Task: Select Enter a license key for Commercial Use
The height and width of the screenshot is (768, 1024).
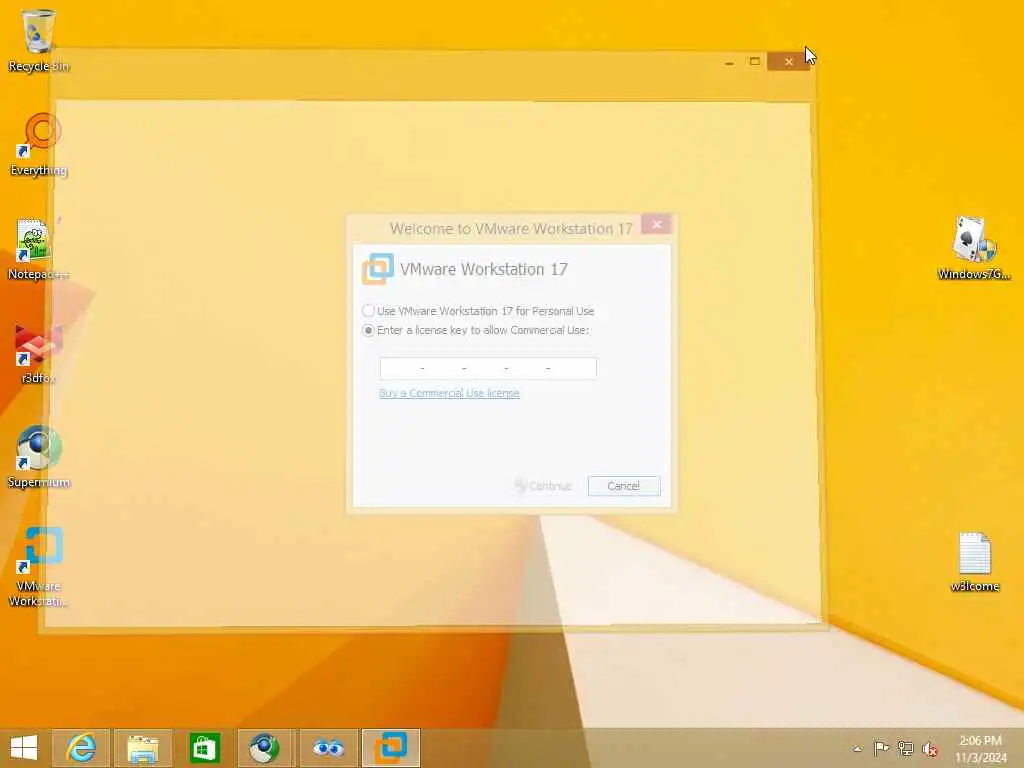Action: coord(476,330)
